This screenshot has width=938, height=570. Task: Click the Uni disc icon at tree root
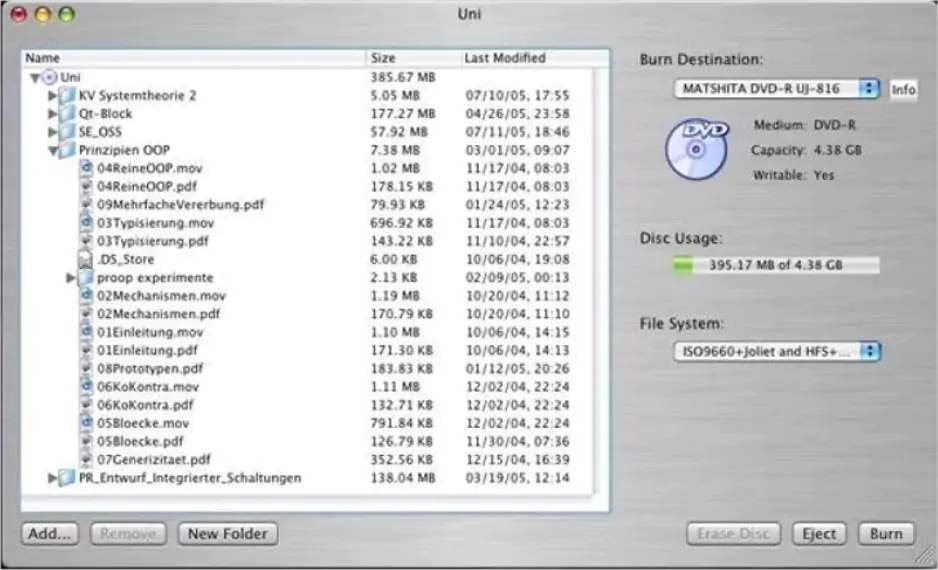(50, 77)
